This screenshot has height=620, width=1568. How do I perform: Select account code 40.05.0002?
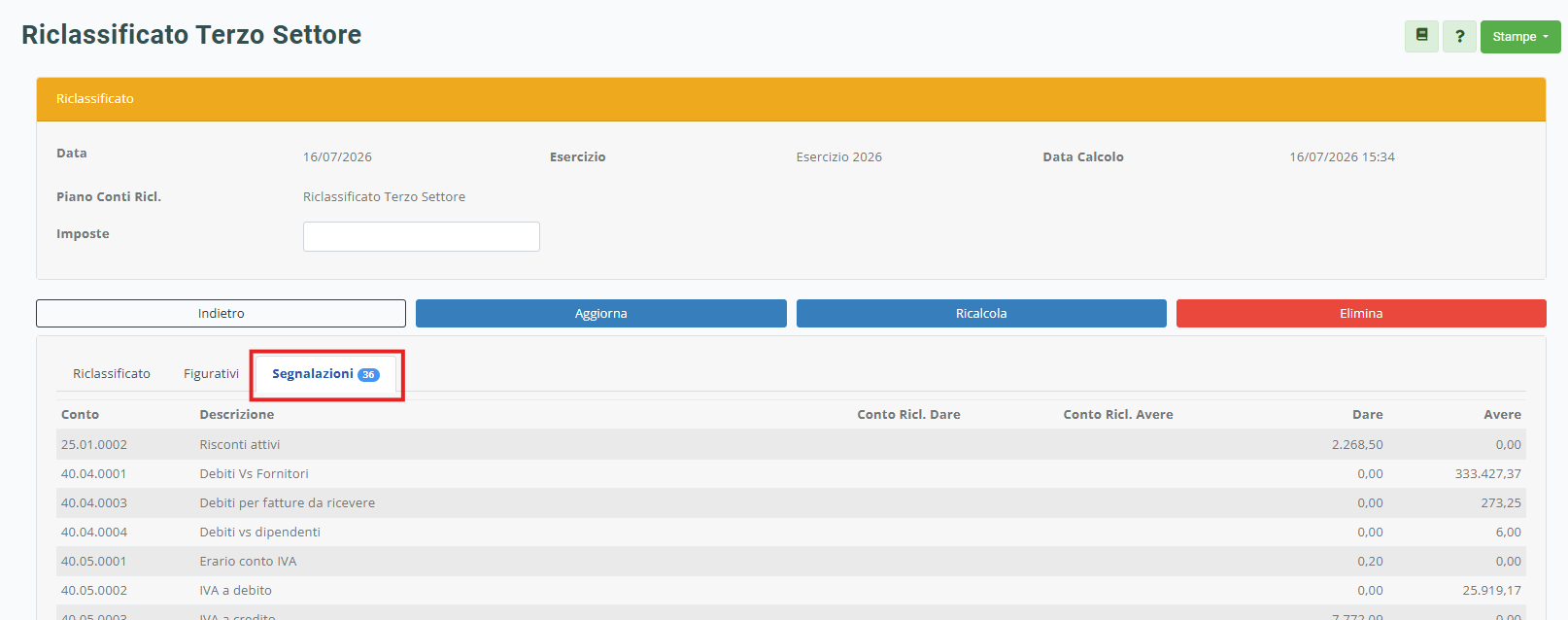94,590
